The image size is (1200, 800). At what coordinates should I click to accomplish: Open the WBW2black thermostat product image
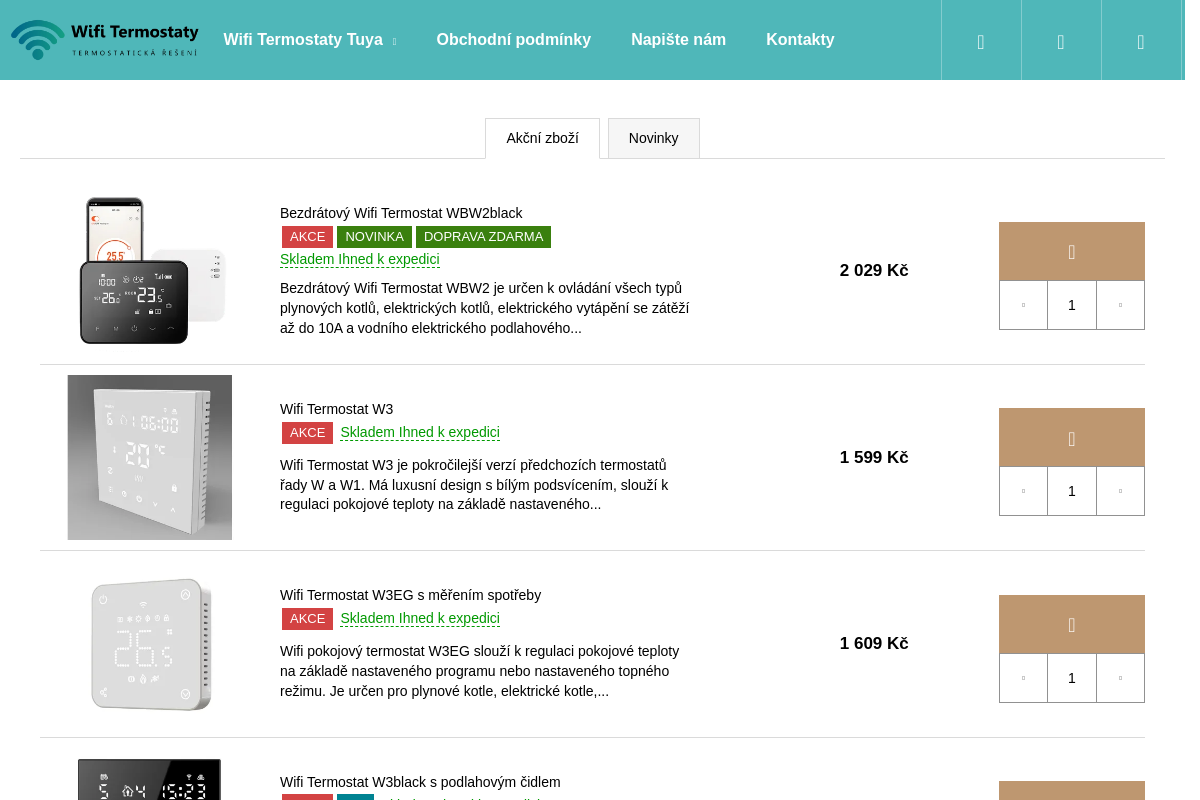[x=150, y=271]
